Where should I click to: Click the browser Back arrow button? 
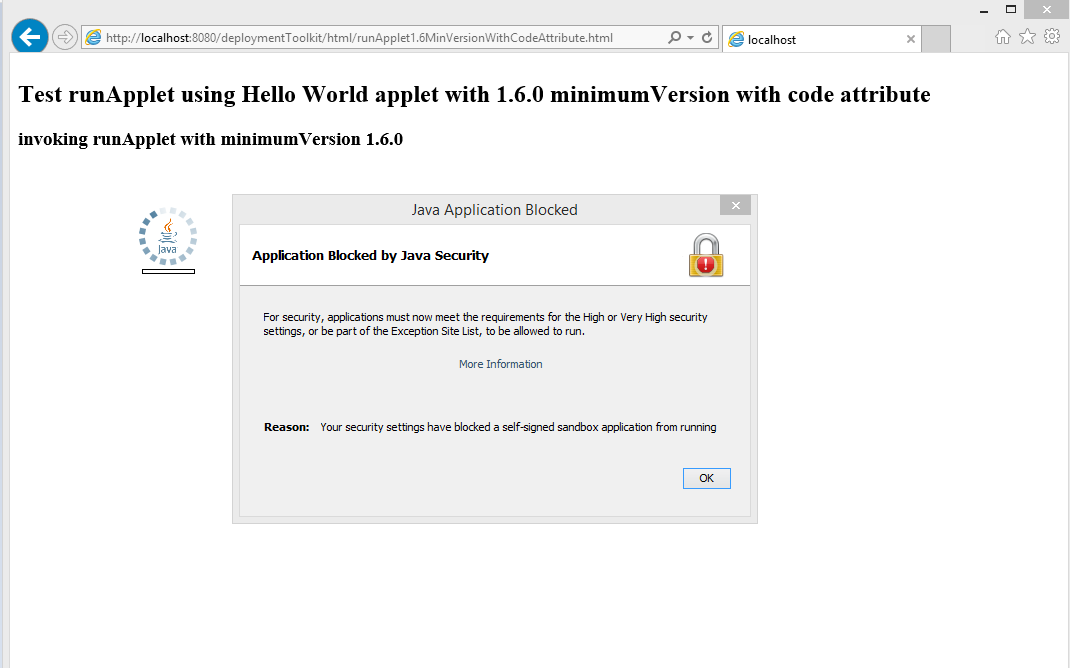point(30,37)
